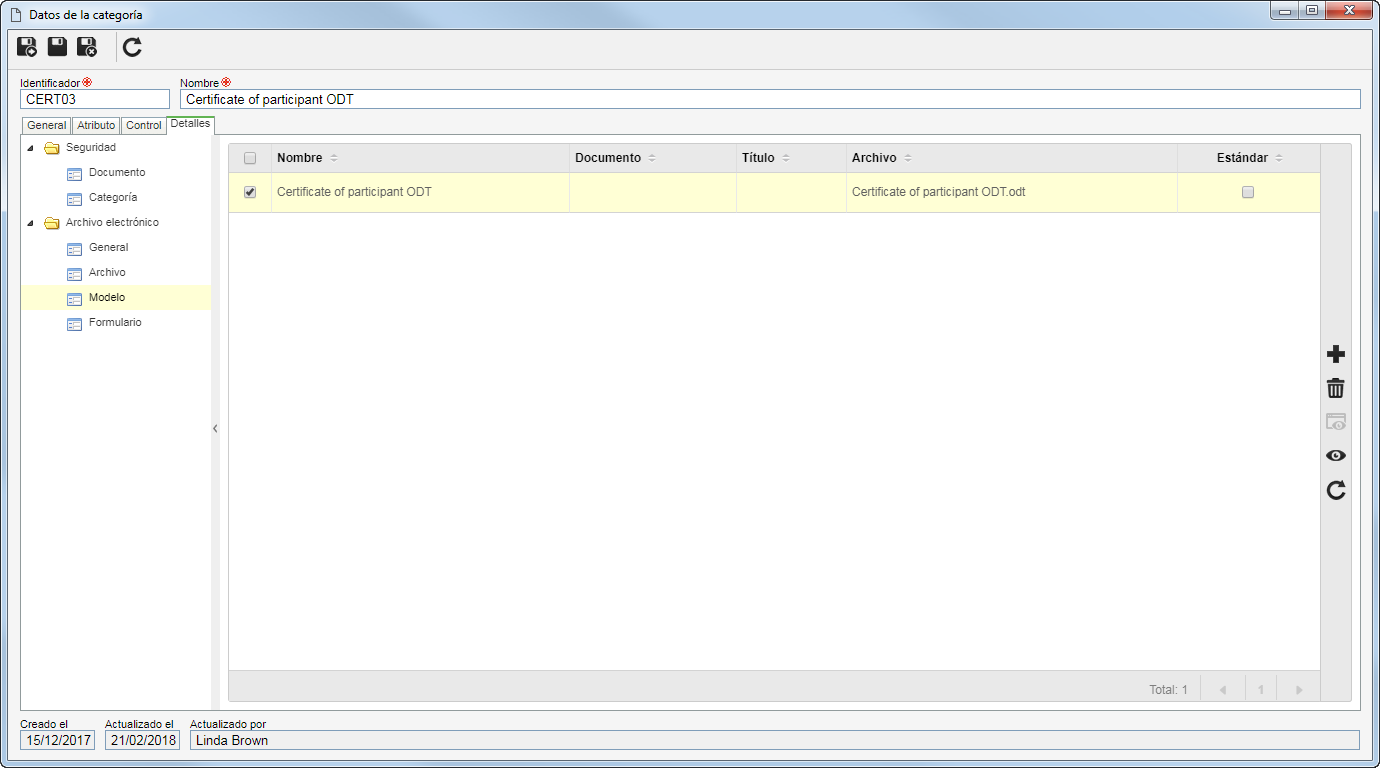Collapse the Seguridad tree node arrow

point(30,148)
